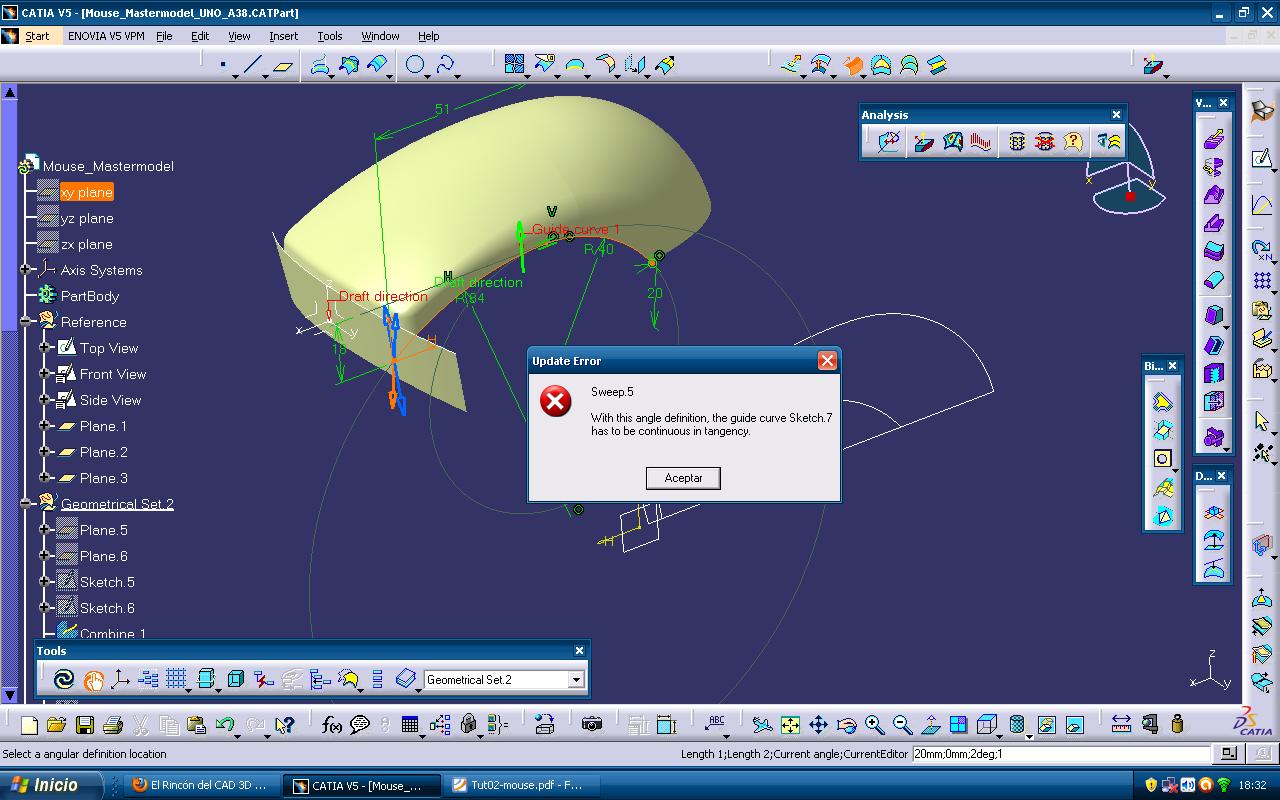Click first icon in Analysis toolbar

[888, 142]
